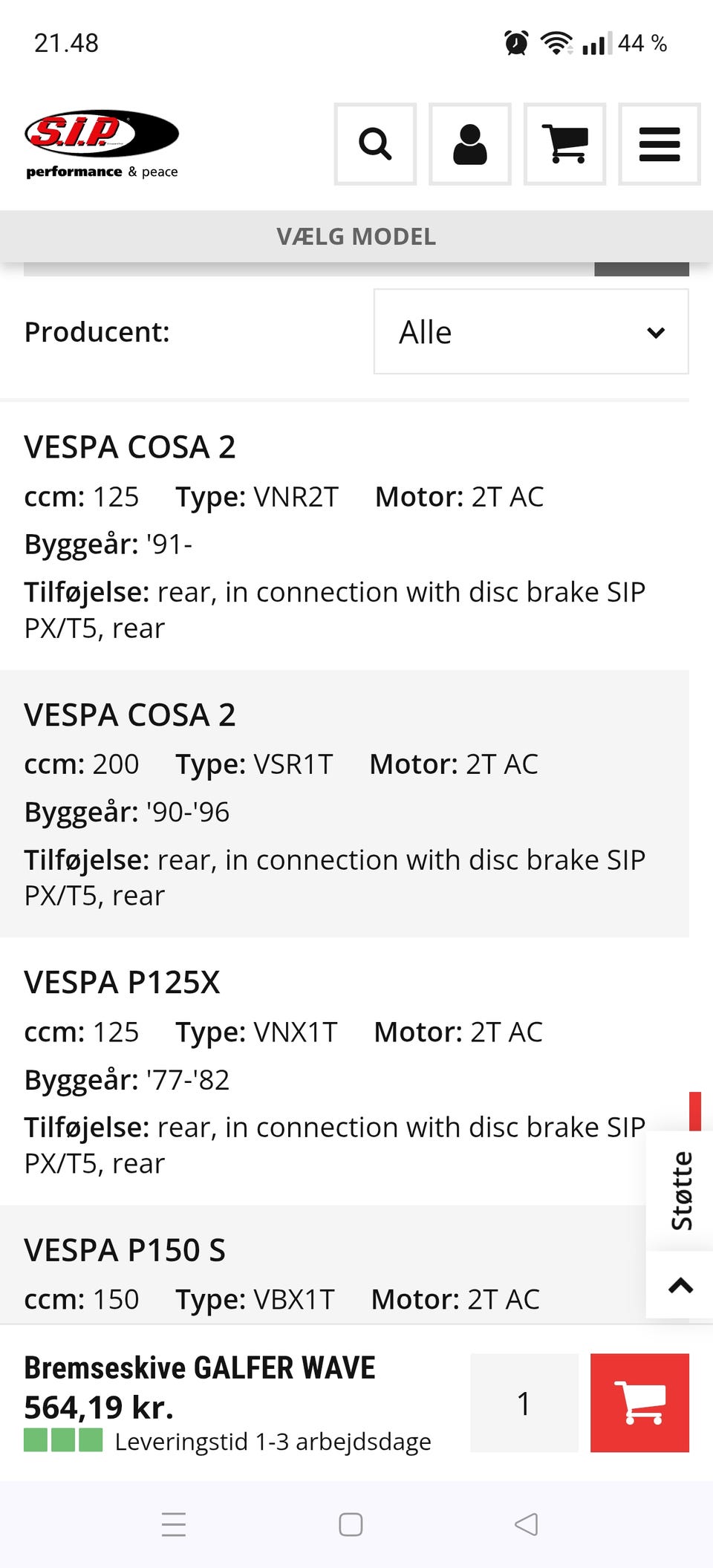Viewport: 713px width, 1568px height.
Task: Expand the Producent 'Alle' dropdown
Action: (531, 331)
